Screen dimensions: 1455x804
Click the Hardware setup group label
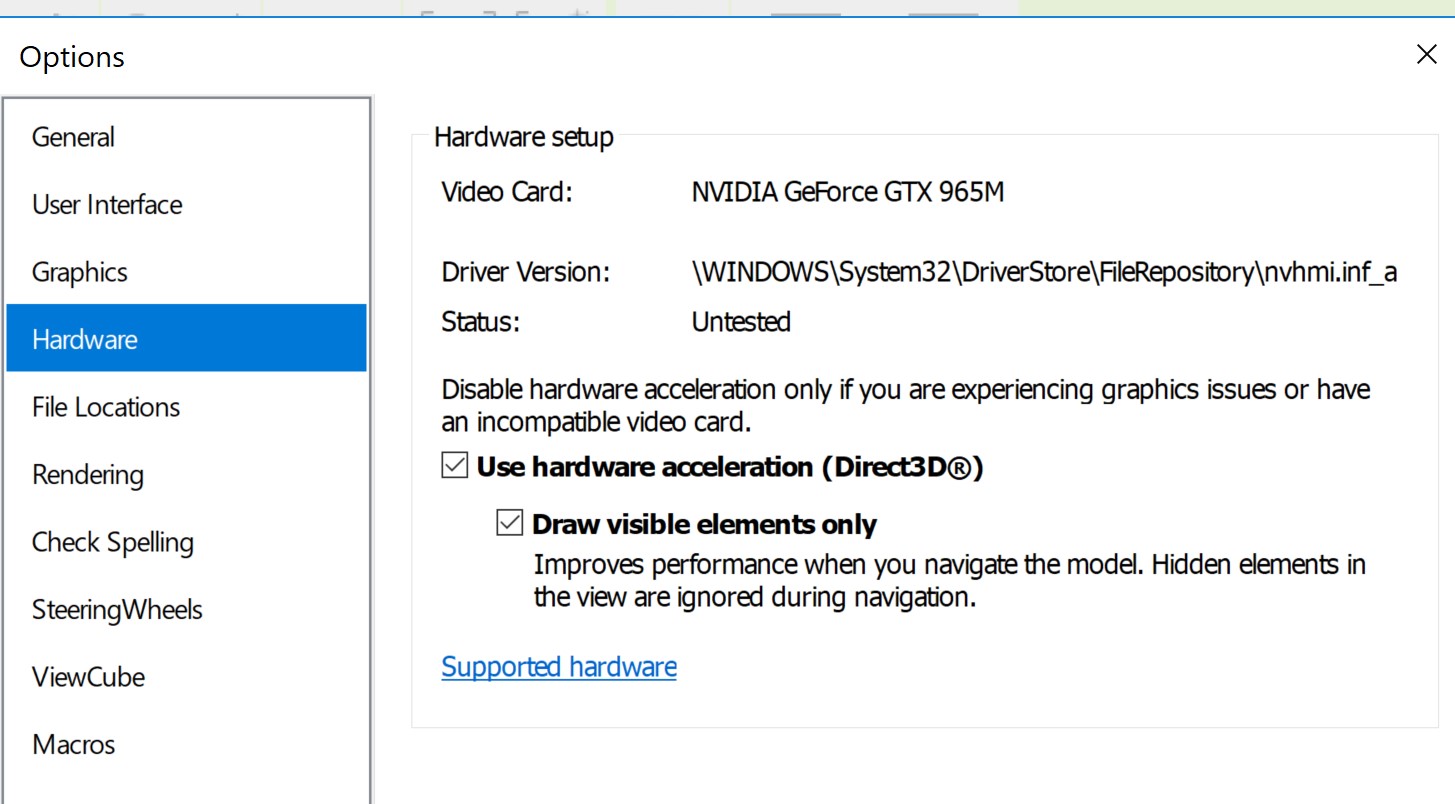pyautogui.click(x=524, y=137)
